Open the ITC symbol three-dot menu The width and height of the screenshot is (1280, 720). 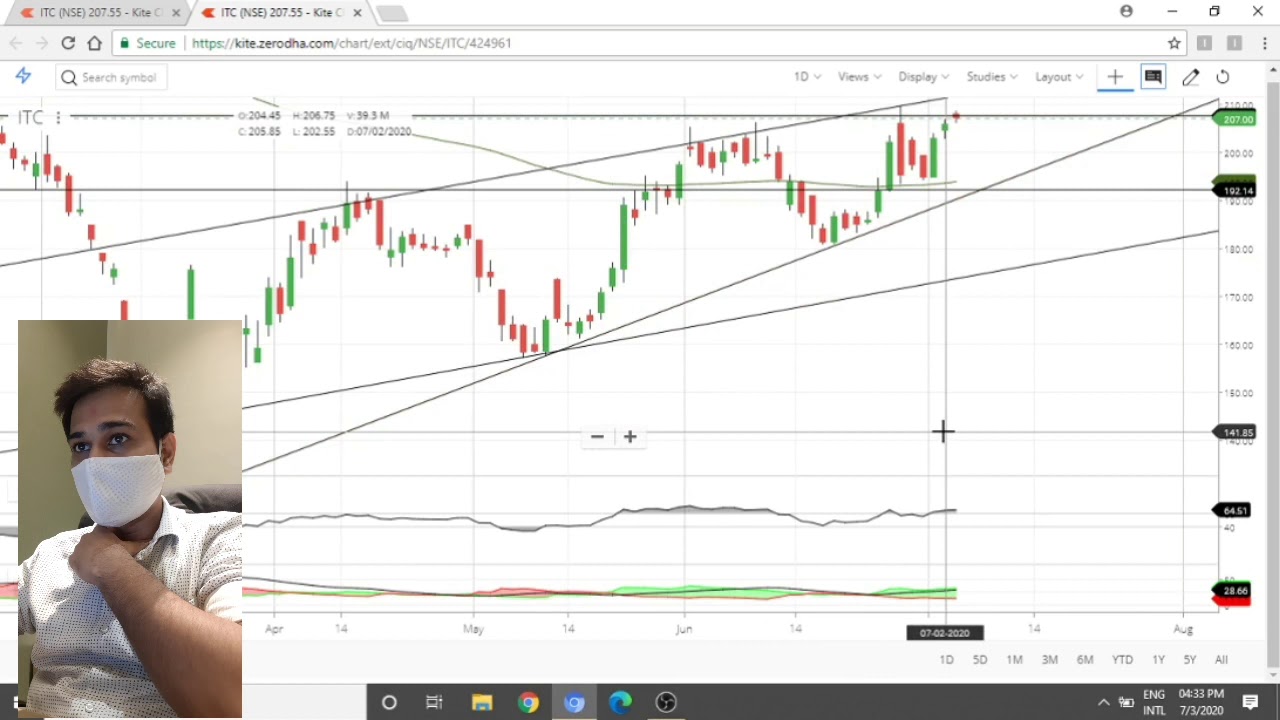[x=58, y=118]
